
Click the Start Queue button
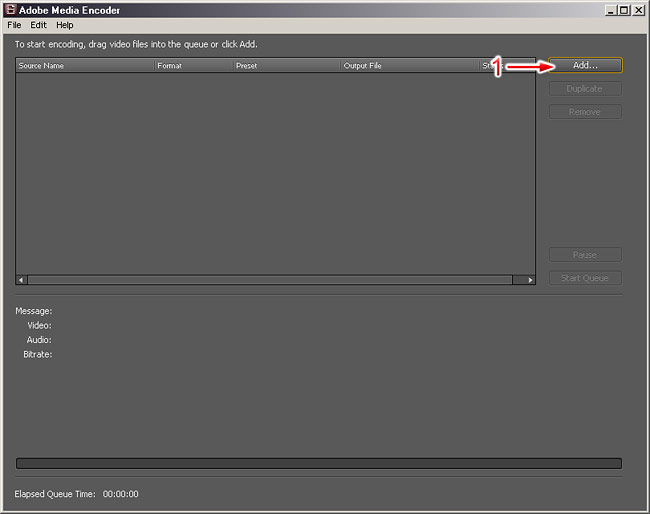tap(585, 278)
